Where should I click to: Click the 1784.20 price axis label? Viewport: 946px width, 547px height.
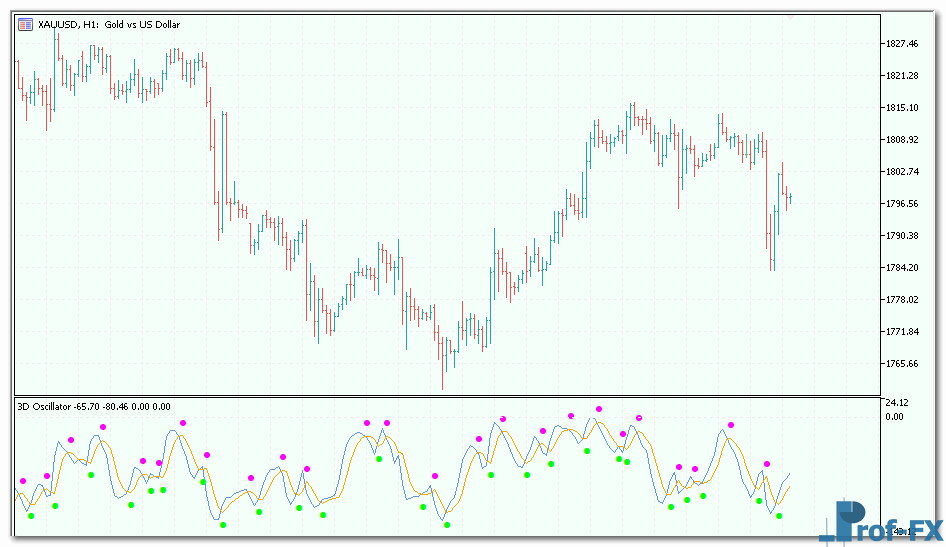pos(901,268)
